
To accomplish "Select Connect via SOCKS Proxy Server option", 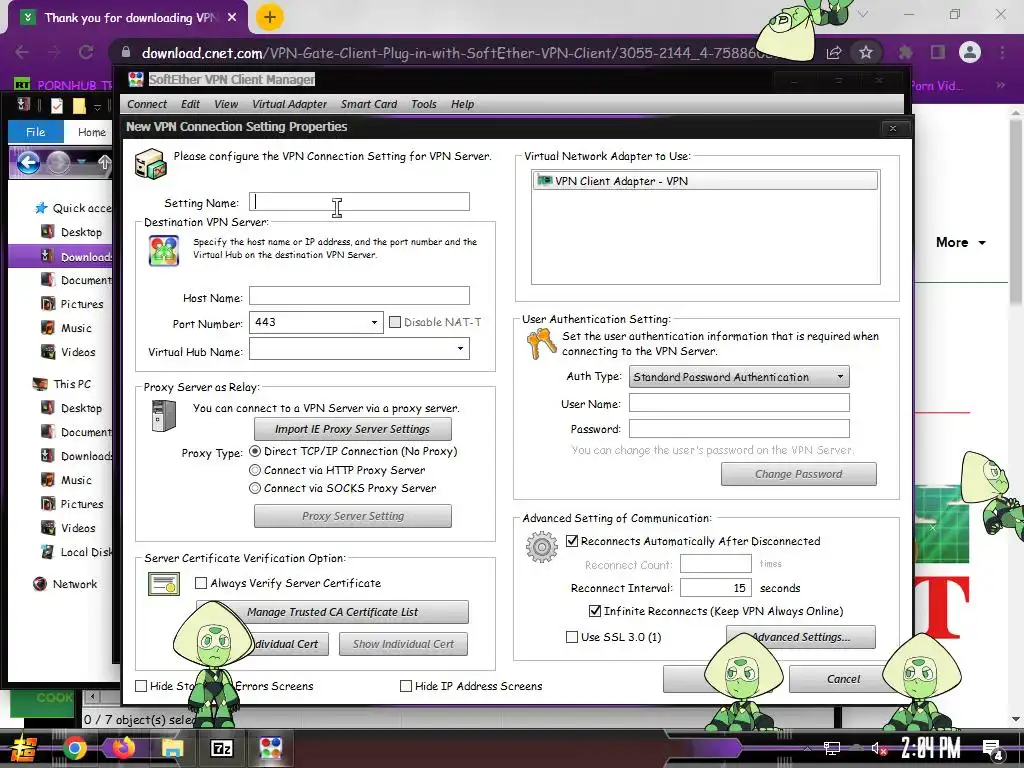I will (255, 488).
